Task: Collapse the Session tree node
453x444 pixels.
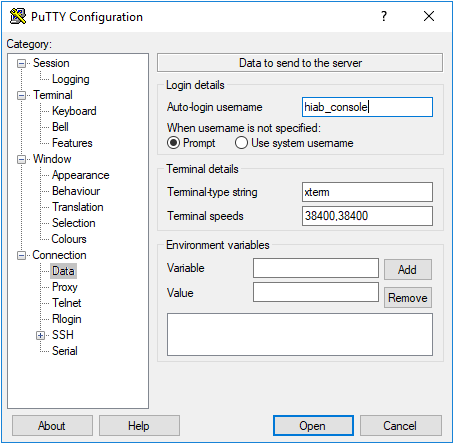Action: [21, 63]
